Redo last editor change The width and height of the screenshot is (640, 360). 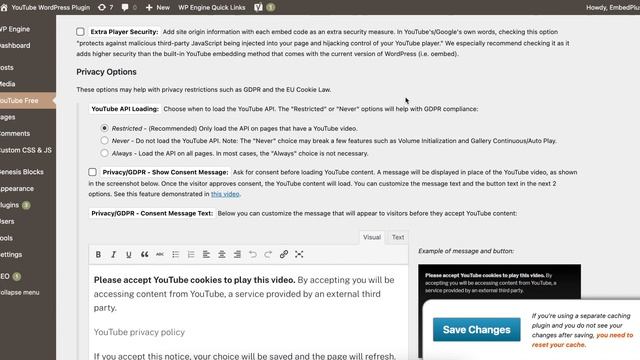pyautogui.click(x=268, y=254)
